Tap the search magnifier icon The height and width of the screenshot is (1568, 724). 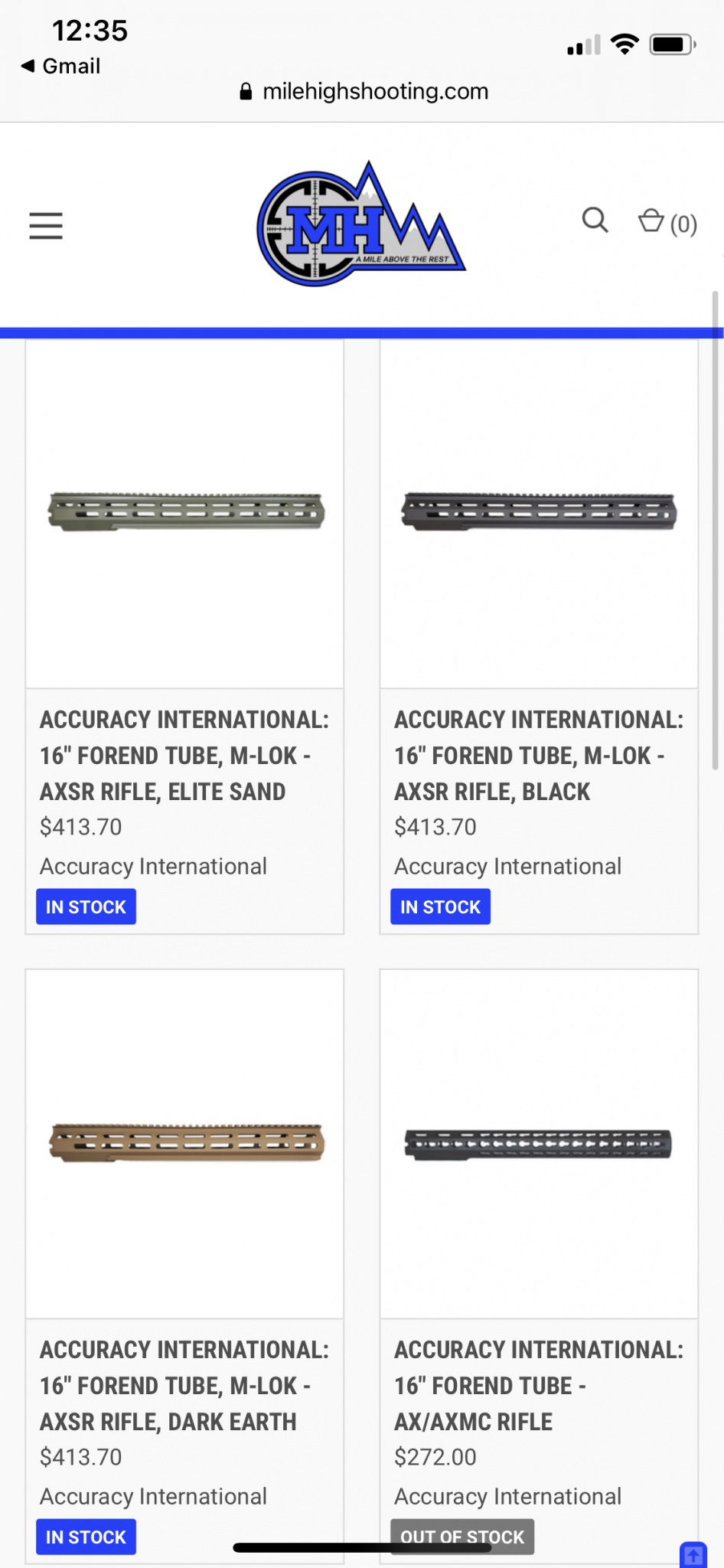click(595, 220)
